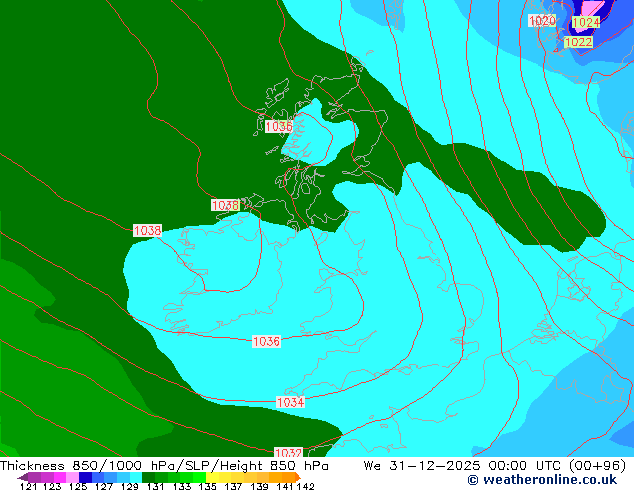Click the orange arrow at legend's right end
Image resolution: width=634 pixels, height=490 pixels.
click(x=298, y=477)
